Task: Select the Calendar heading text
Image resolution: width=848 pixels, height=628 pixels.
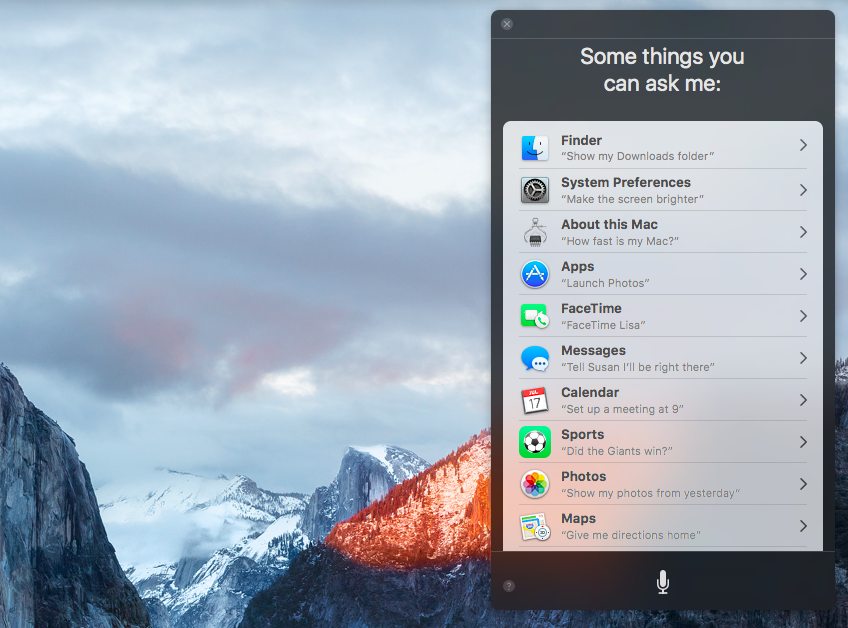Action: point(590,392)
